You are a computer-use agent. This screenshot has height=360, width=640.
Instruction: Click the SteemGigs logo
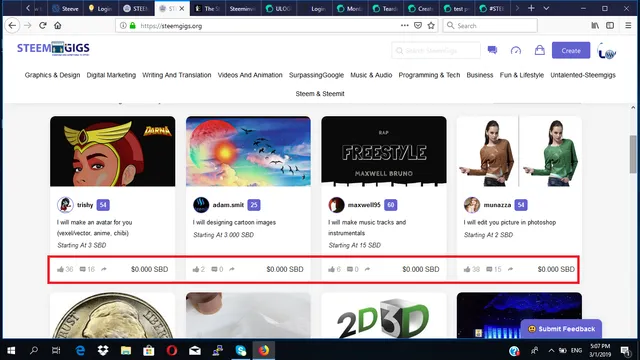(x=53, y=49)
